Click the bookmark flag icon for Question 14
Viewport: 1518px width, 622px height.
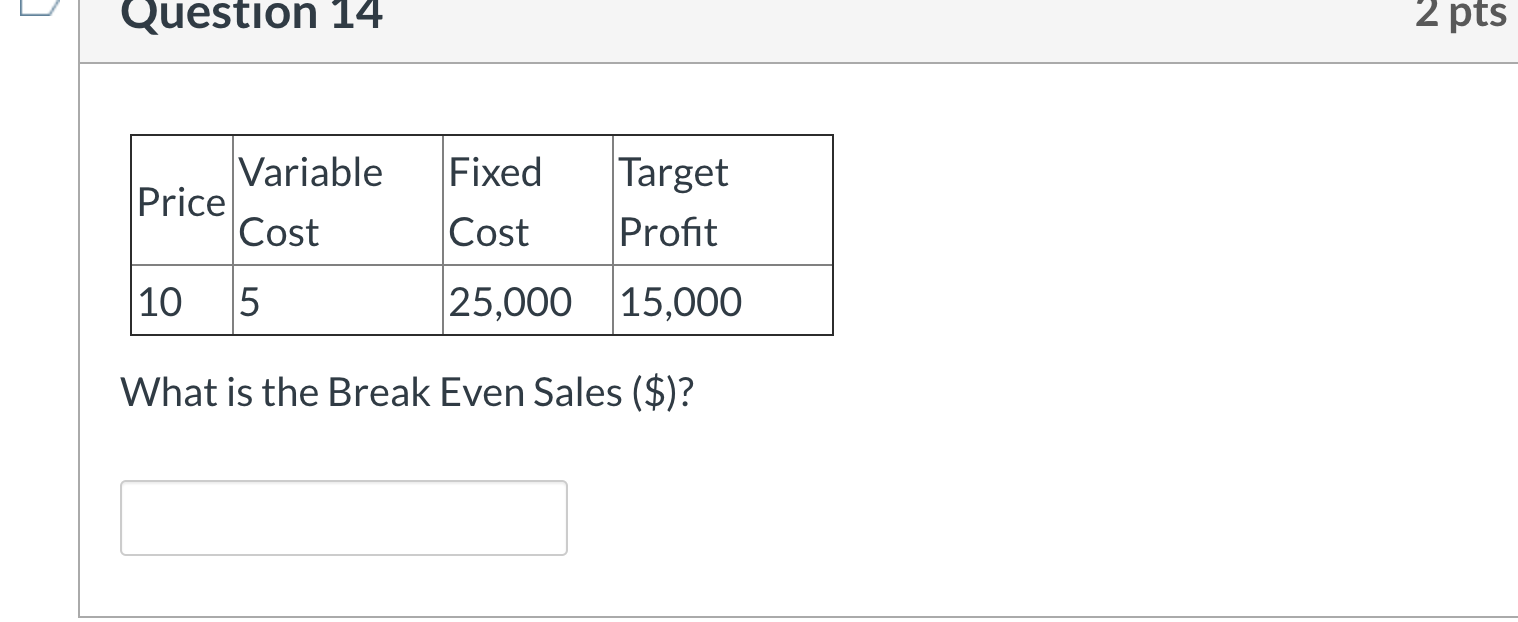click(37, 8)
